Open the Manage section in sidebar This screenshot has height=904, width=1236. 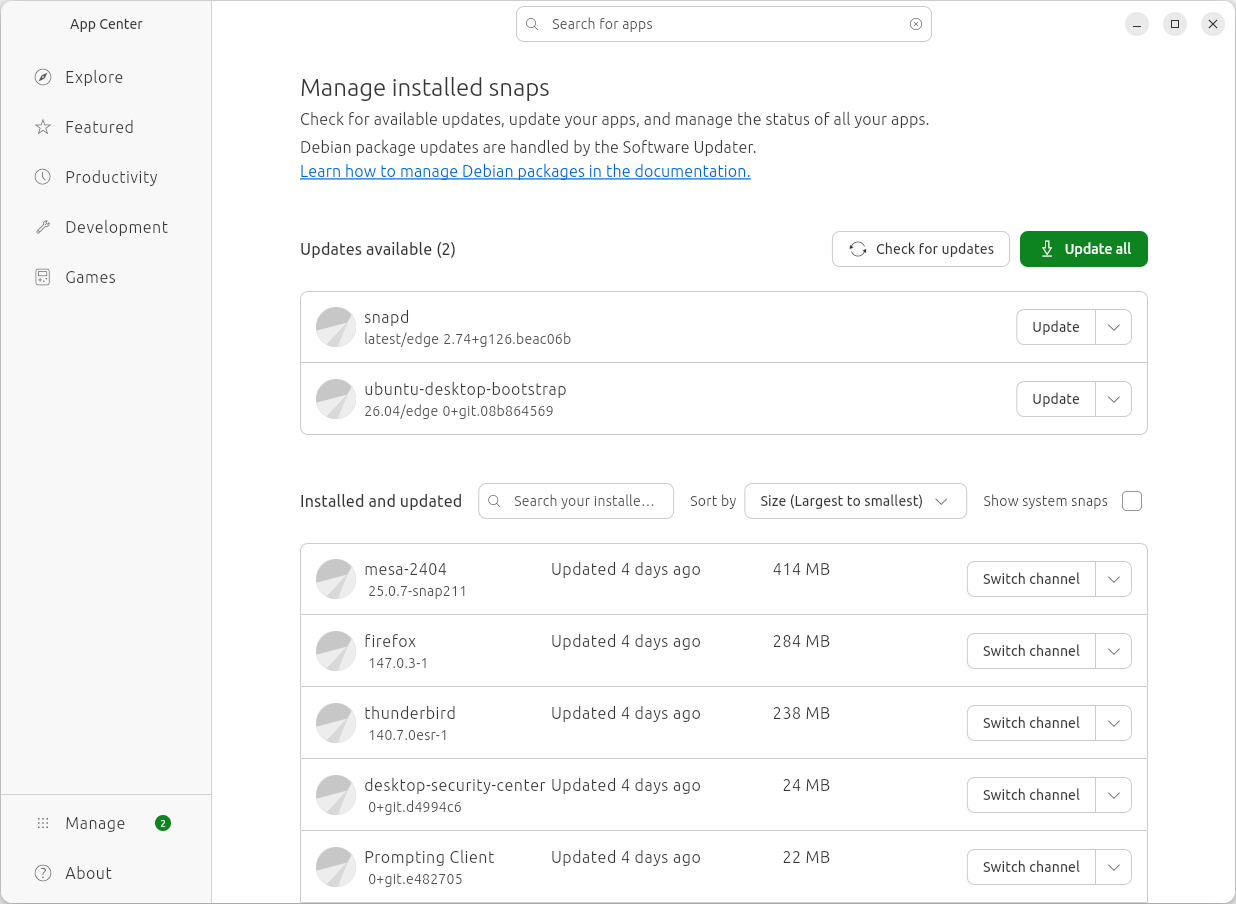click(x=95, y=823)
